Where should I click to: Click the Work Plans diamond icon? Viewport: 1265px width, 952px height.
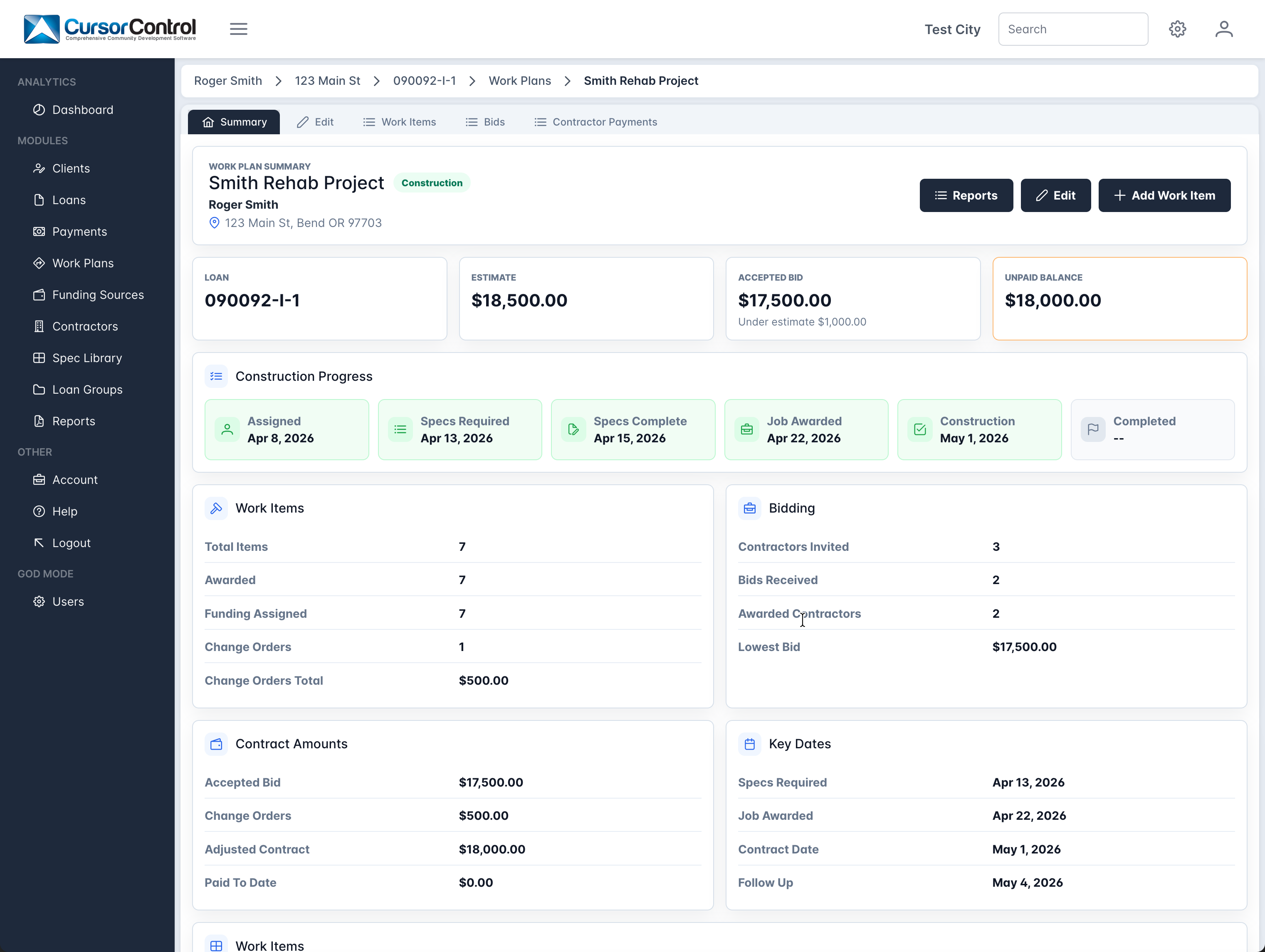click(39, 263)
